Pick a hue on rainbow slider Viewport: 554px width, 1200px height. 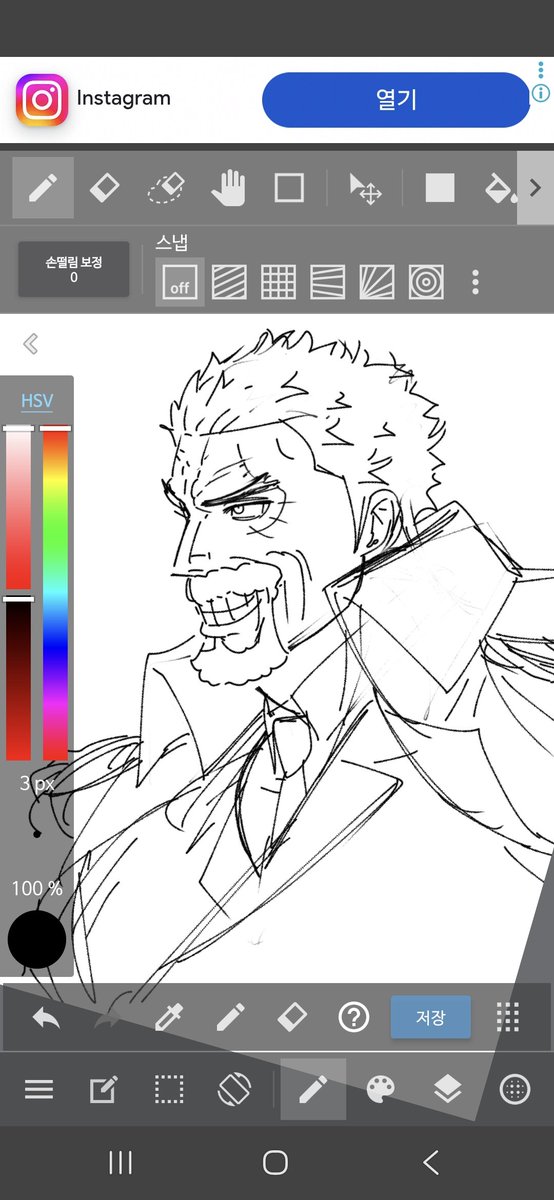(55, 594)
